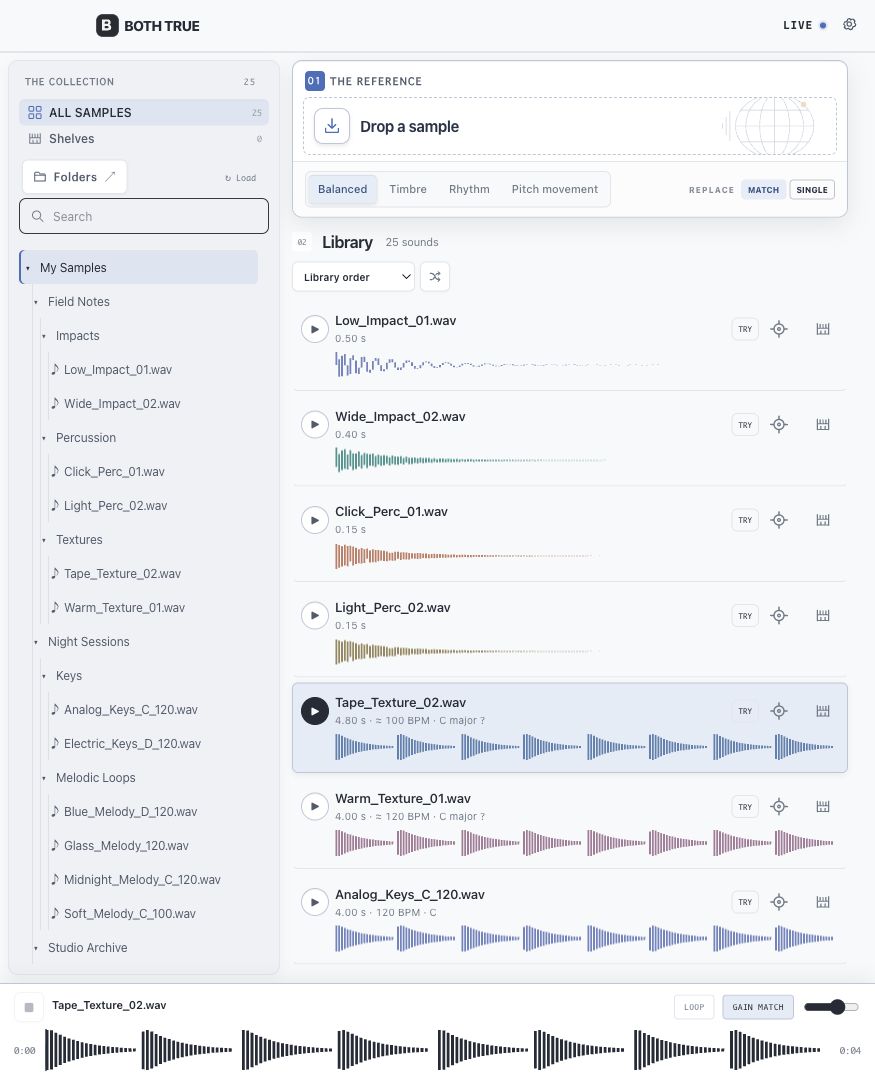The width and height of the screenshot is (875, 1080).
Task: Open the Library order dropdown
Action: point(353,277)
